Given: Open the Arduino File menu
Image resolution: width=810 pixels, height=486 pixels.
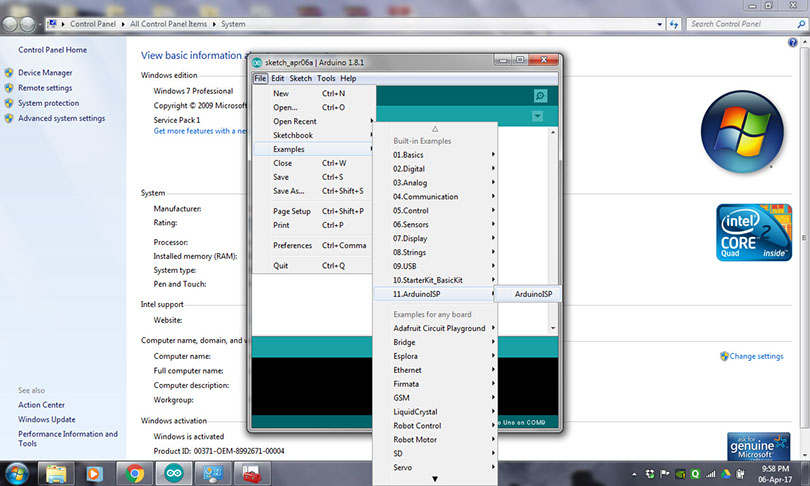Looking at the screenshot, I should click(x=260, y=79).
